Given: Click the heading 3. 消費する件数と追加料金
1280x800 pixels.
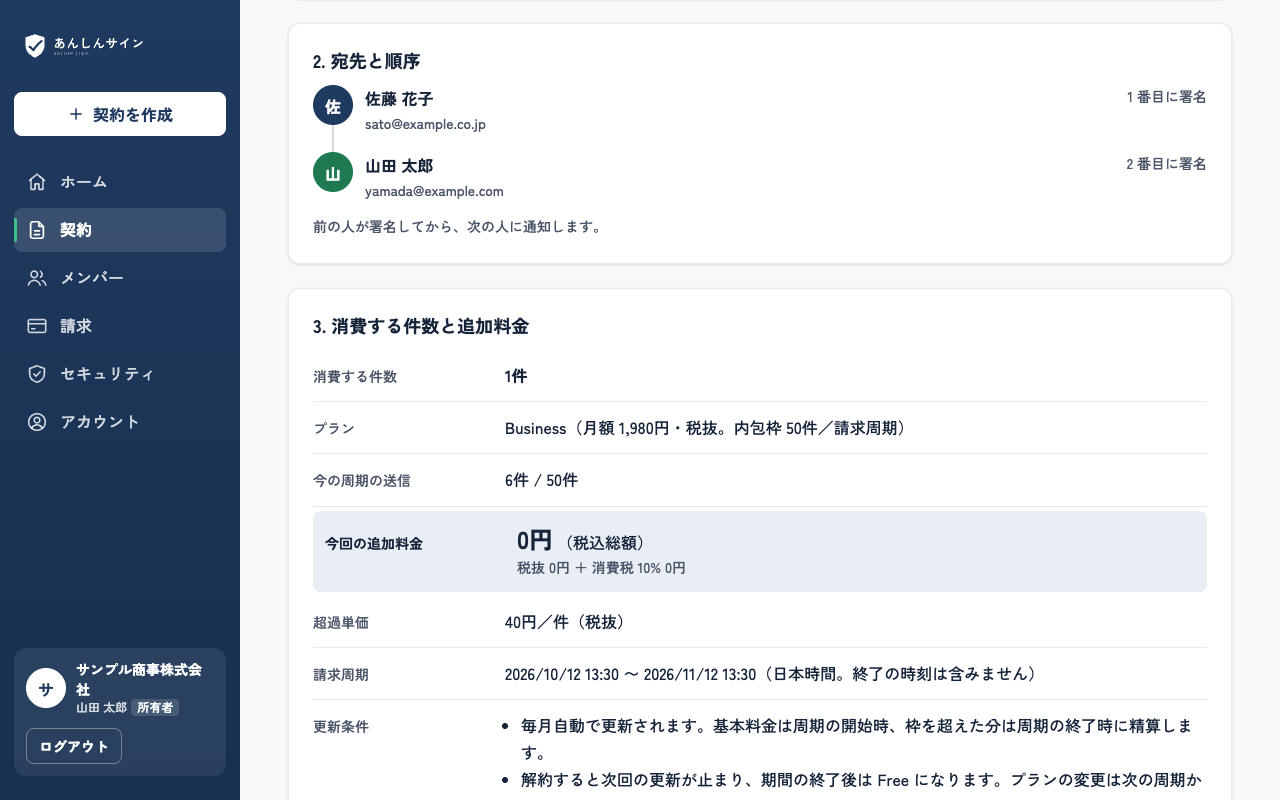Looking at the screenshot, I should pos(421,326).
